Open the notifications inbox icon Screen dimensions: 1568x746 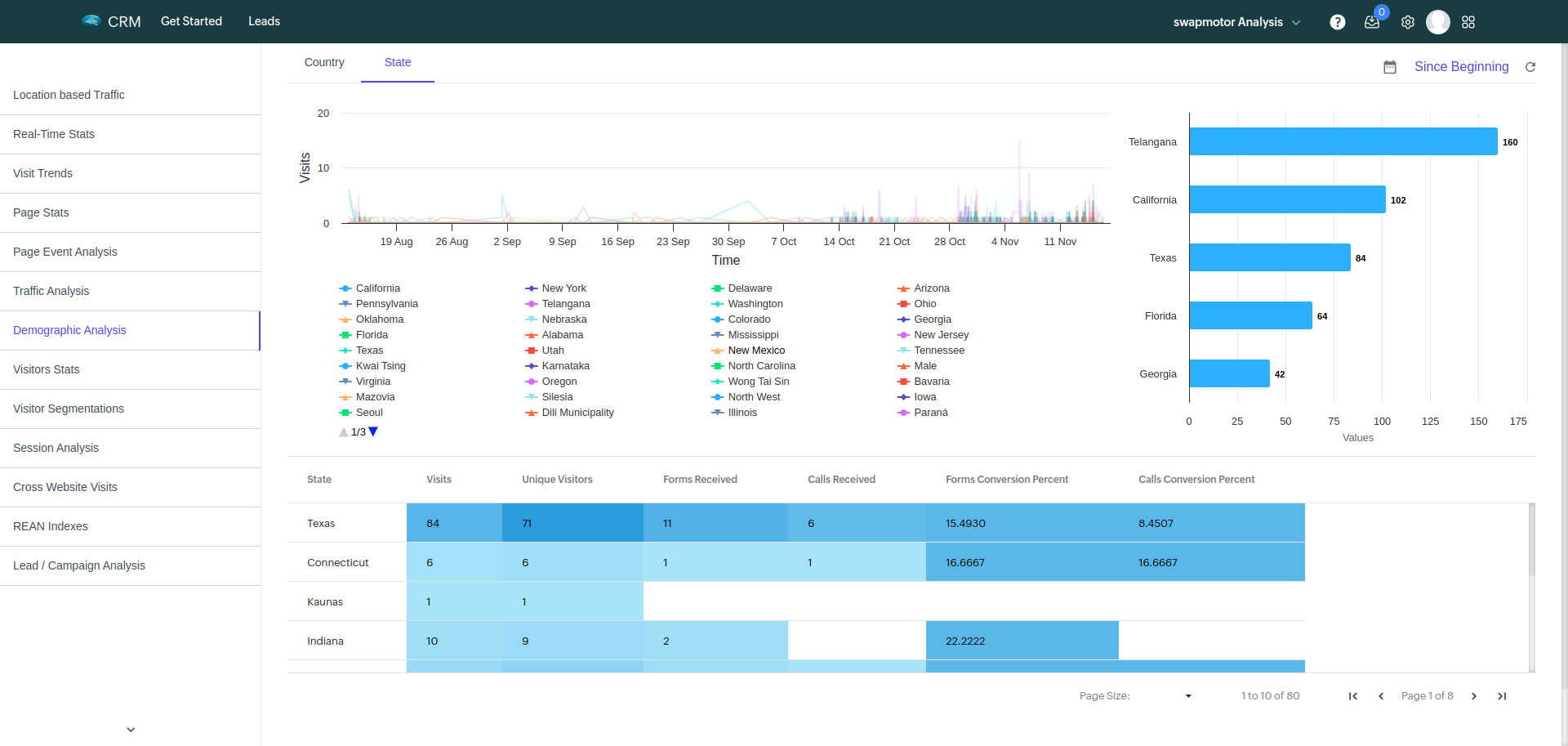pyautogui.click(x=1372, y=22)
